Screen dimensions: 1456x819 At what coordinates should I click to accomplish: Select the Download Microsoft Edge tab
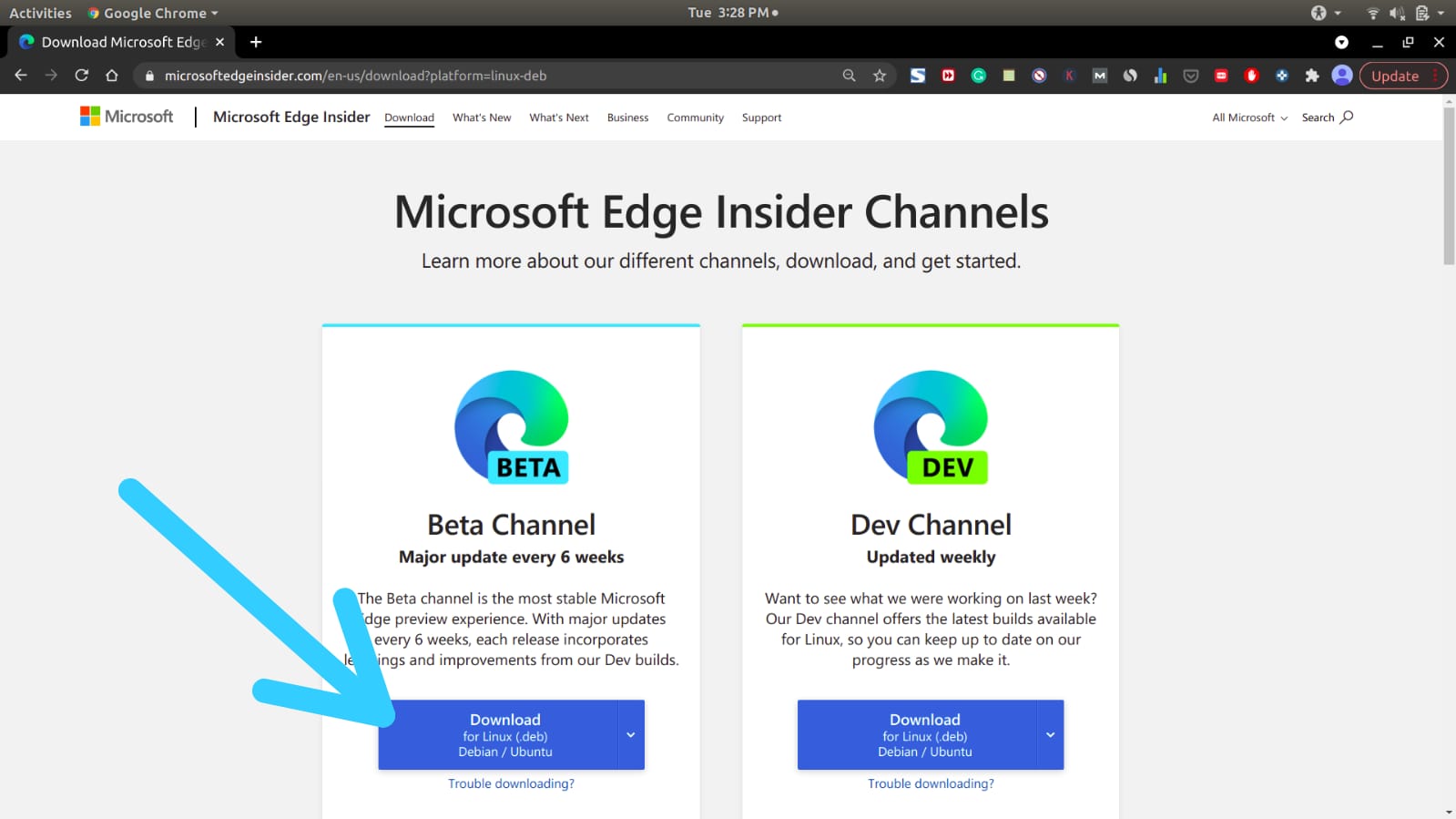tap(122, 42)
